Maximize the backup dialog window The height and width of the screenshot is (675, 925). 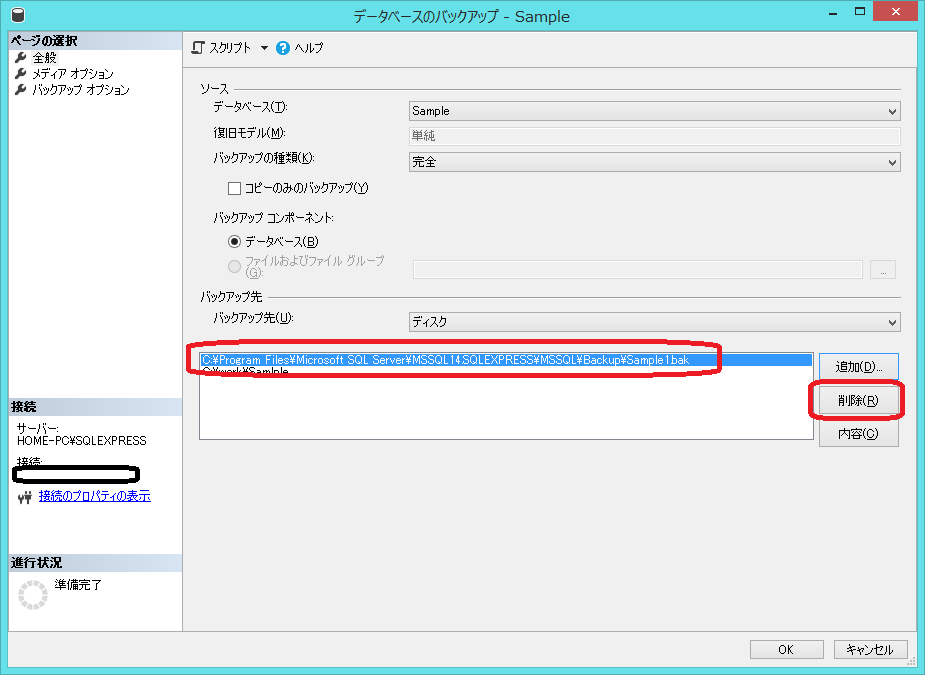coord(860,12)
